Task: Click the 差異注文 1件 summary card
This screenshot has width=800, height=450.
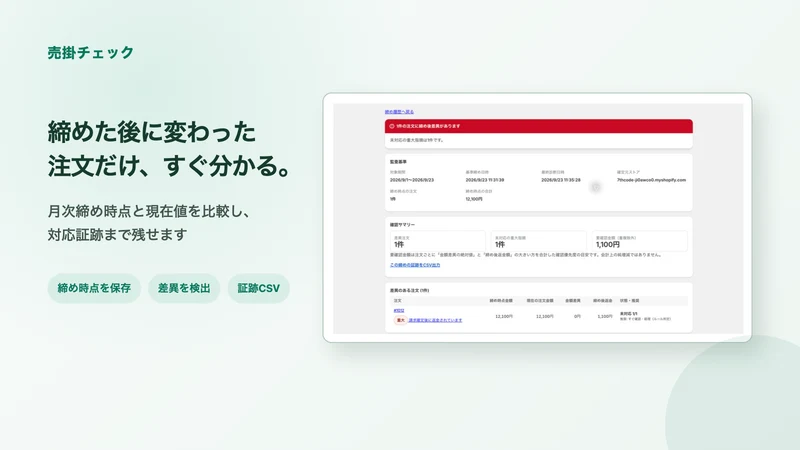Action: (438, 241)
